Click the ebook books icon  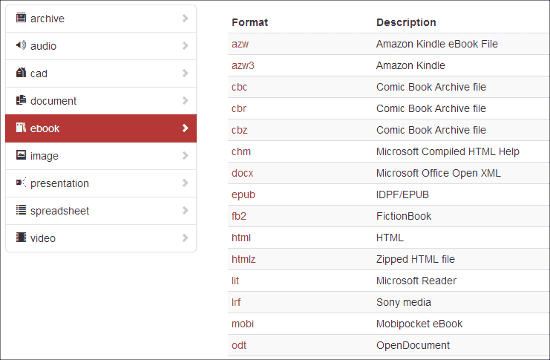21,128
